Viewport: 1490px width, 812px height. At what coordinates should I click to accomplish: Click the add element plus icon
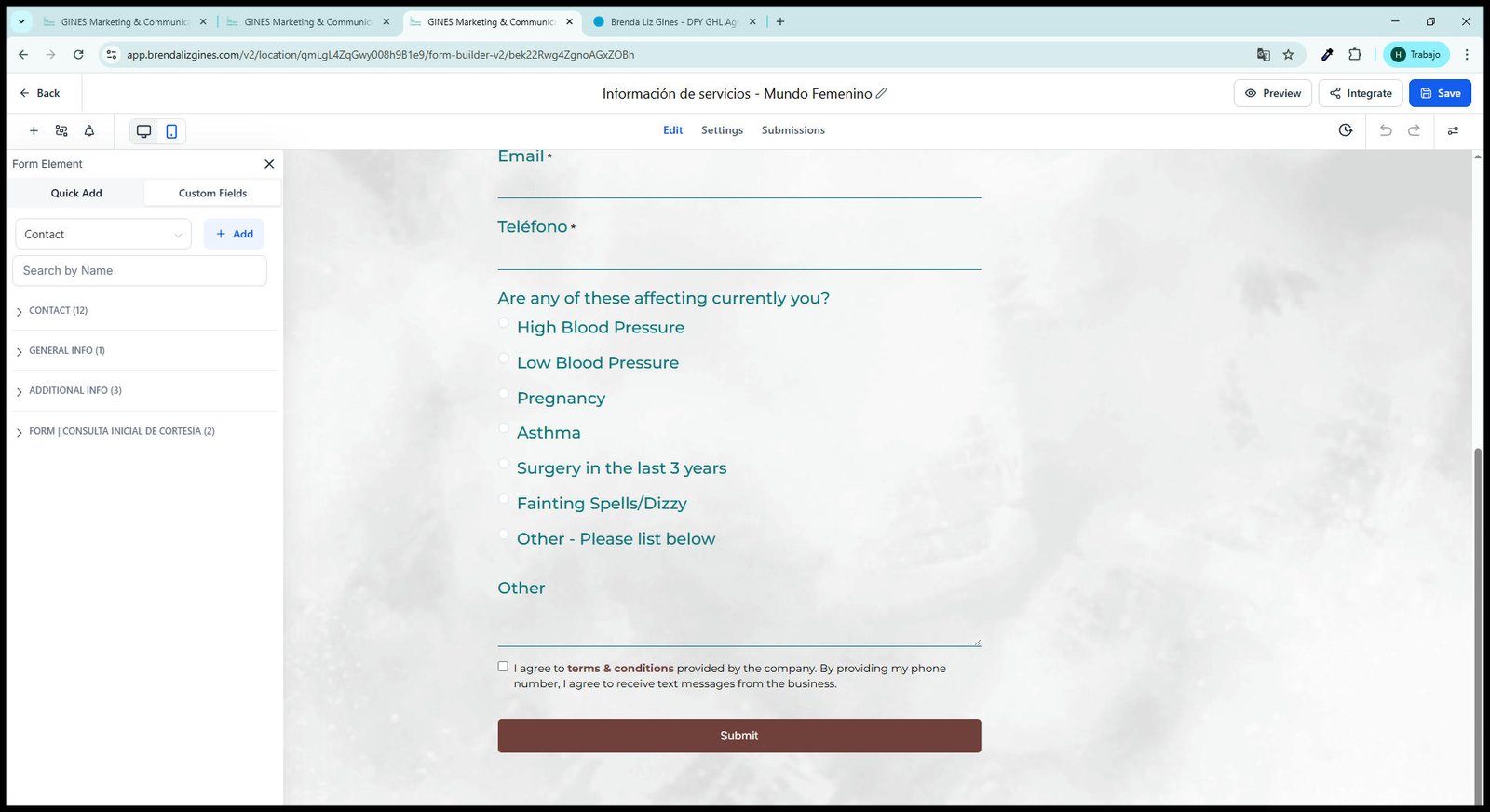click(x=34, y=131)
